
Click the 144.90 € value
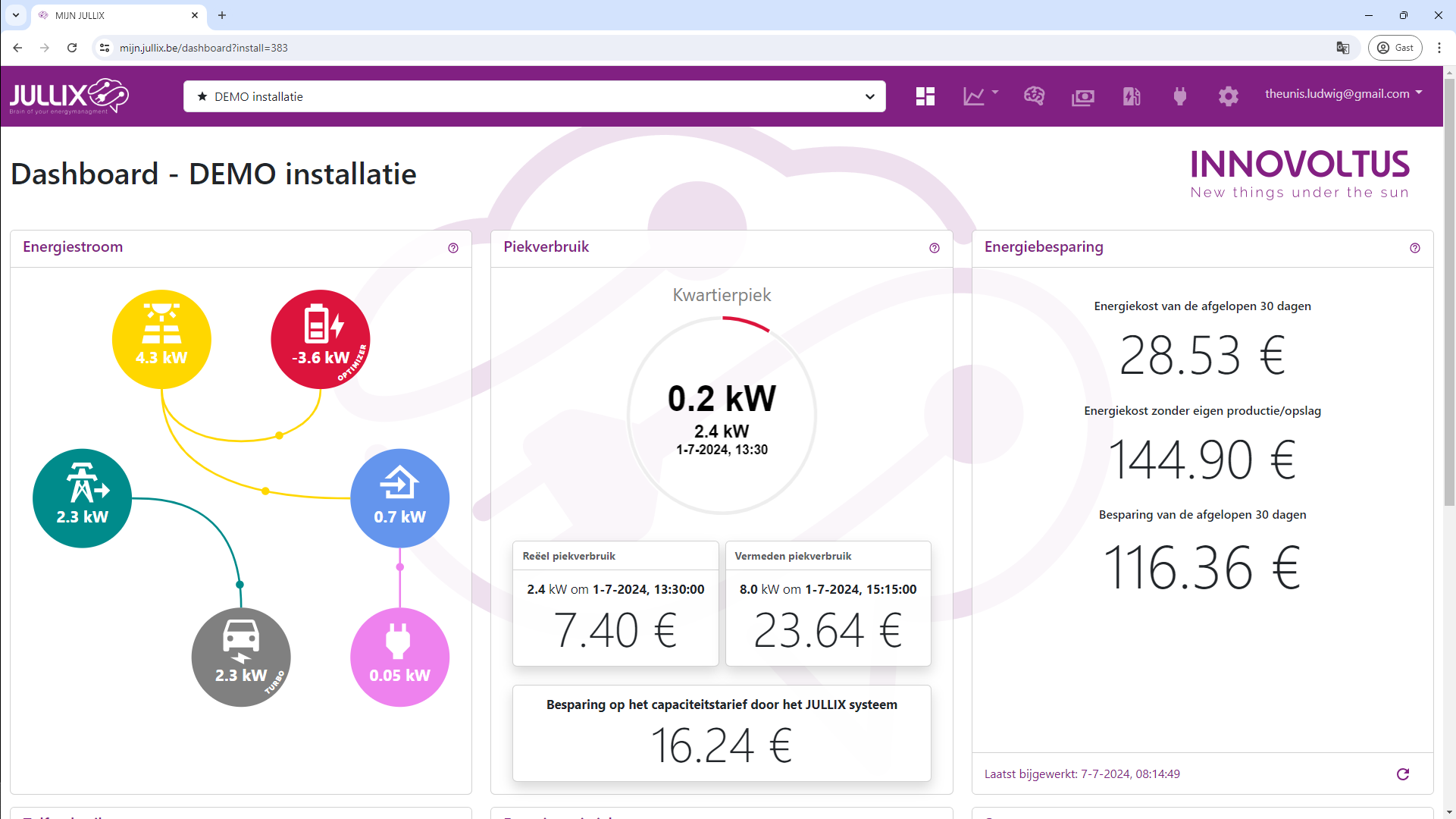coord(1202,460)
